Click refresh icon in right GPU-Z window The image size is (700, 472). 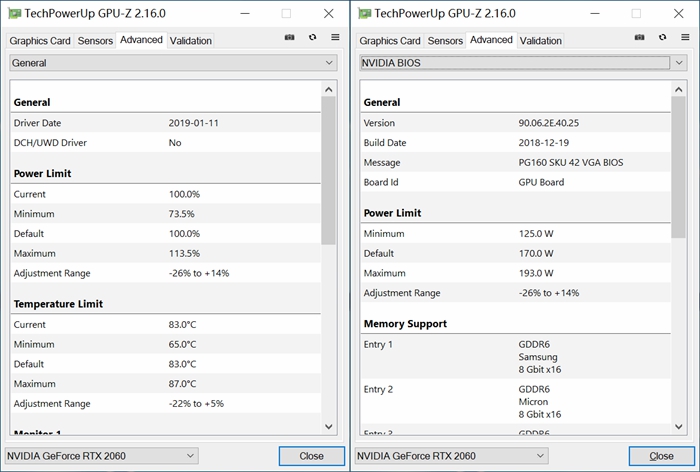tap(662, 38)
